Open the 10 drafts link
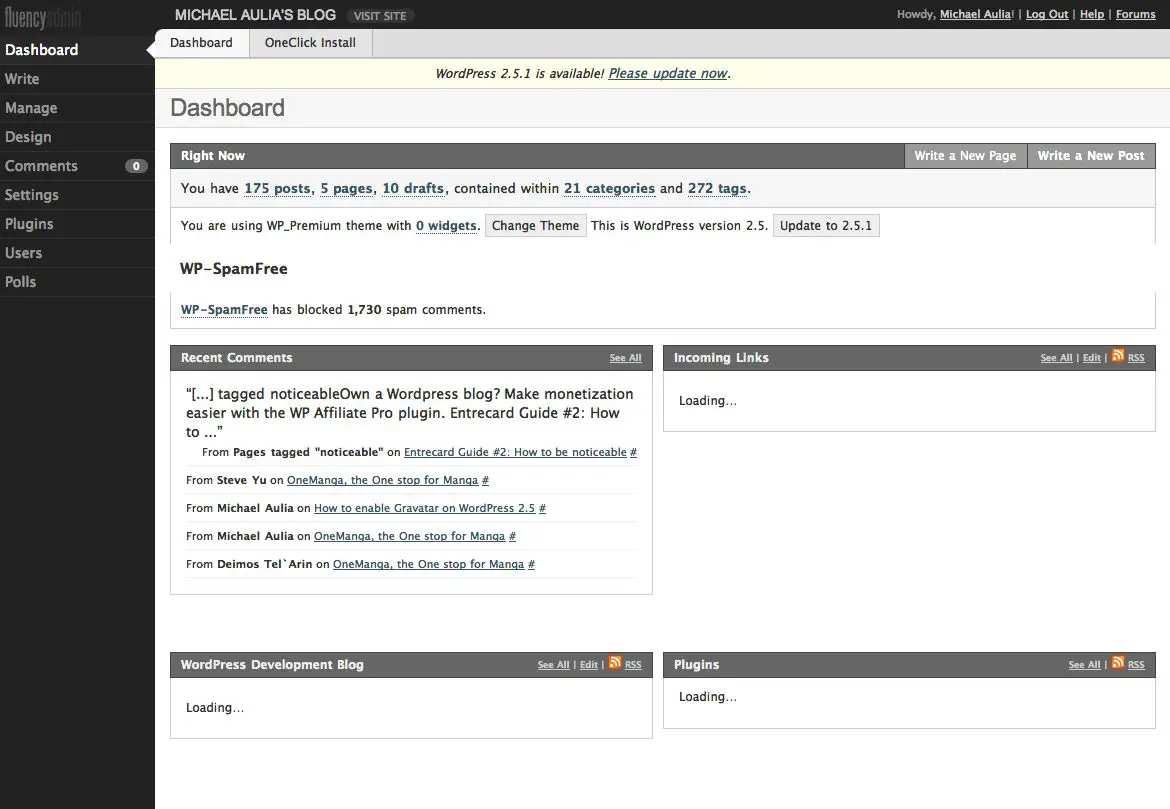Image resolution: width=1170 pixels, height=809 pixels. (413, 188)
